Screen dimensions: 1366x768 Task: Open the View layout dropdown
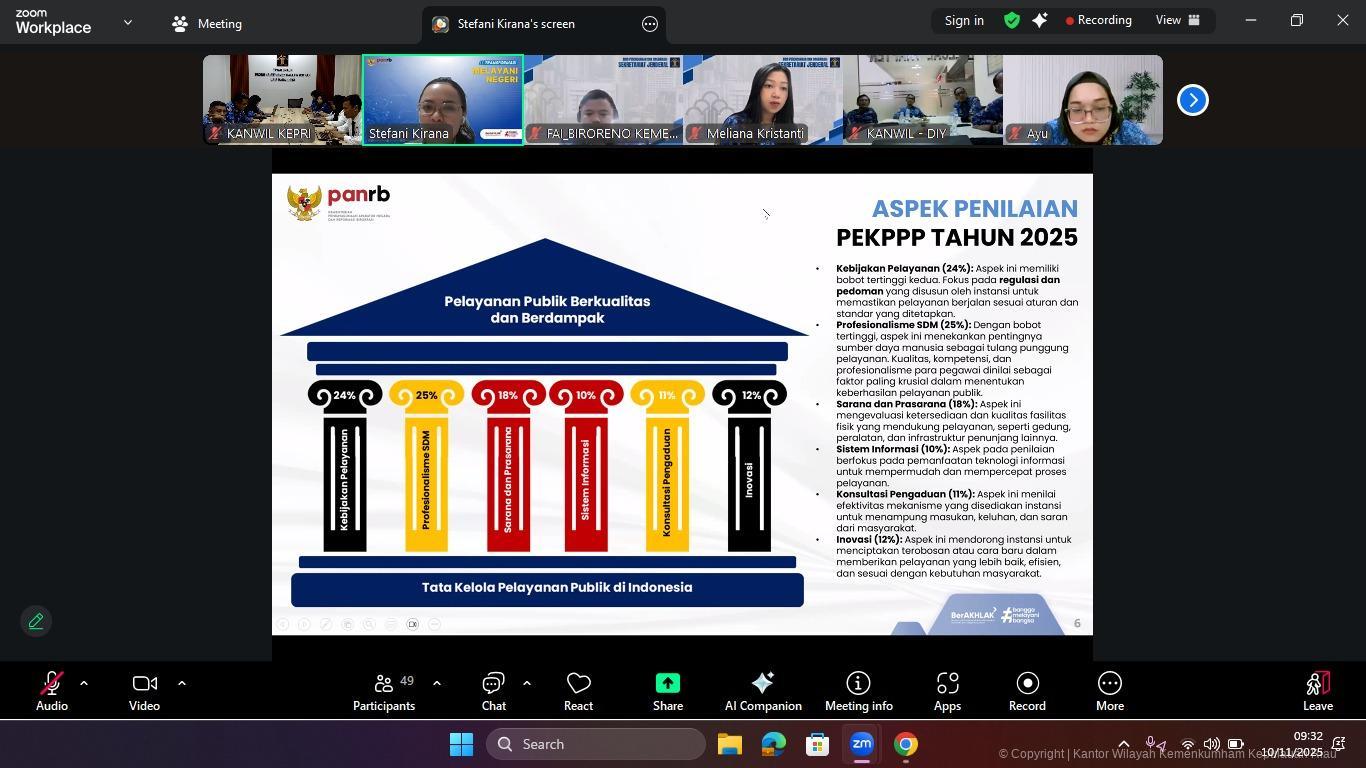coord(1177,20)
